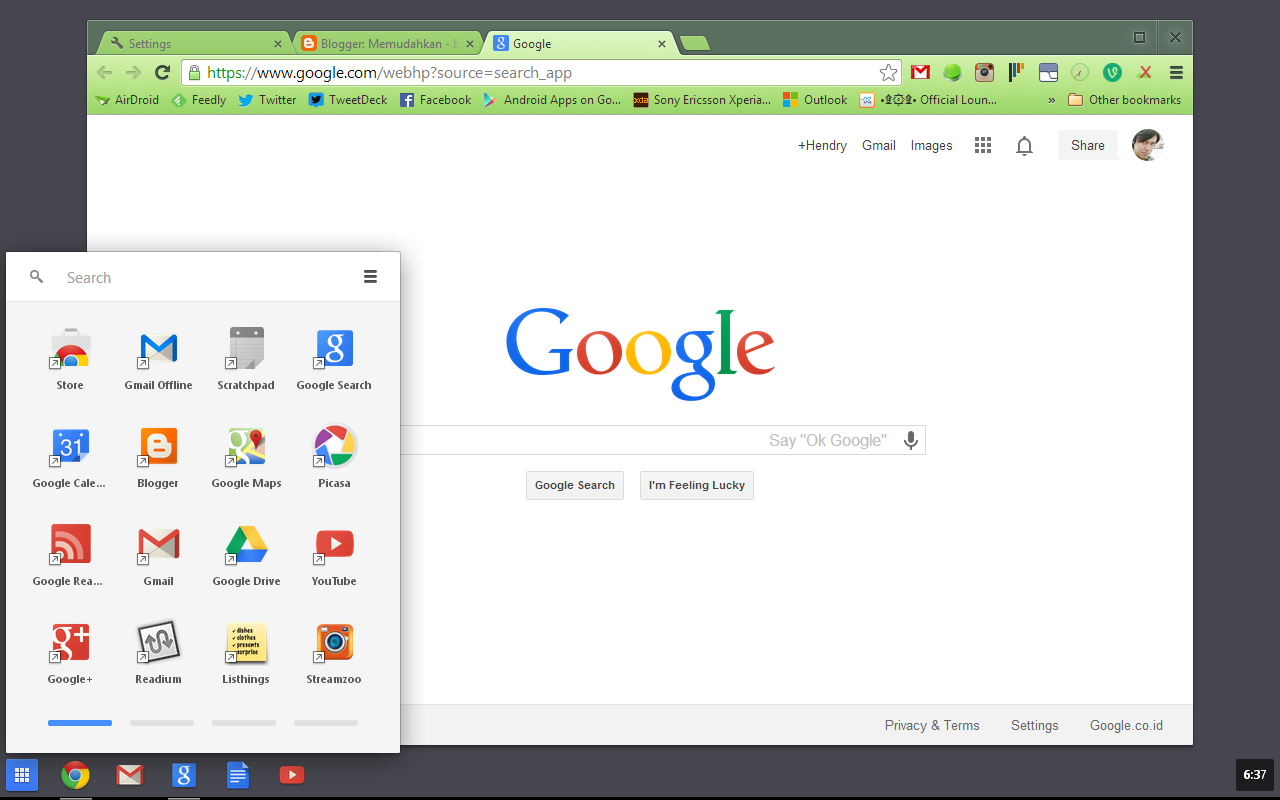This screenshot has height=800, width=1280.
Task: Open the Store app in the launcher
Action: tap(70, 358)
